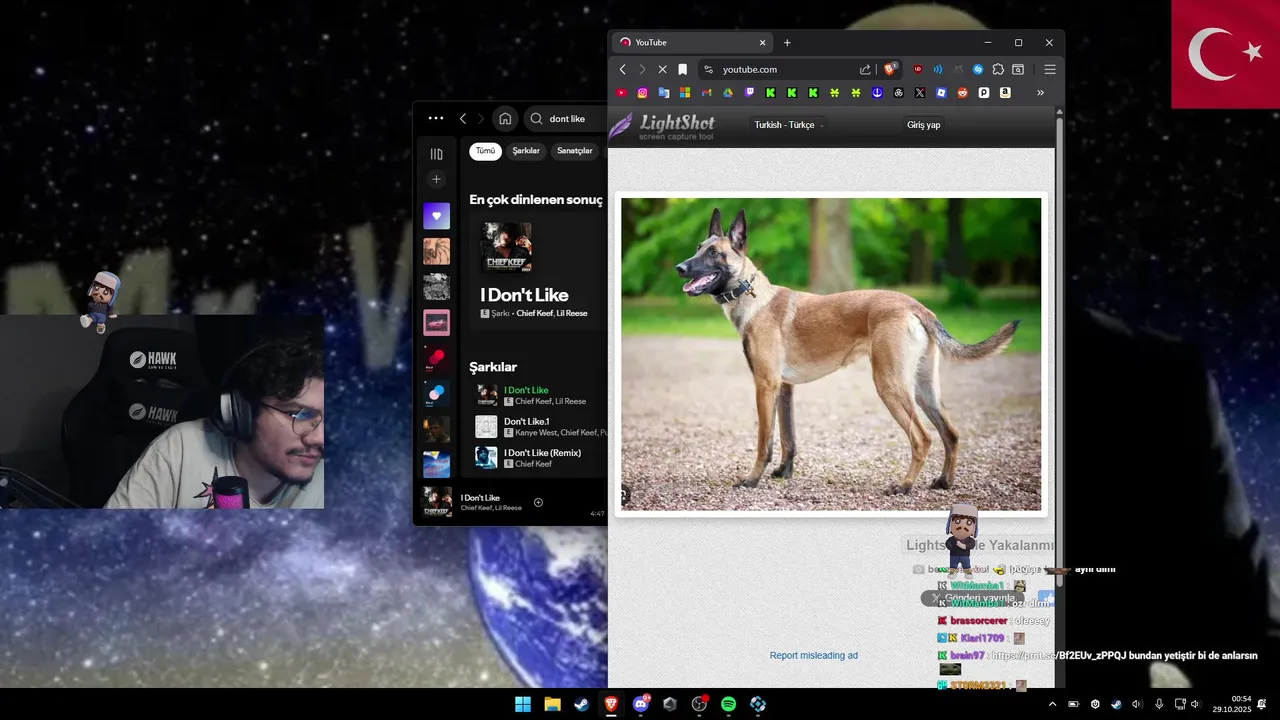1280x720 pixels.
Task: Open the Twitch bookmark icon
Action: pyautogui.click(x=749, y=93)
